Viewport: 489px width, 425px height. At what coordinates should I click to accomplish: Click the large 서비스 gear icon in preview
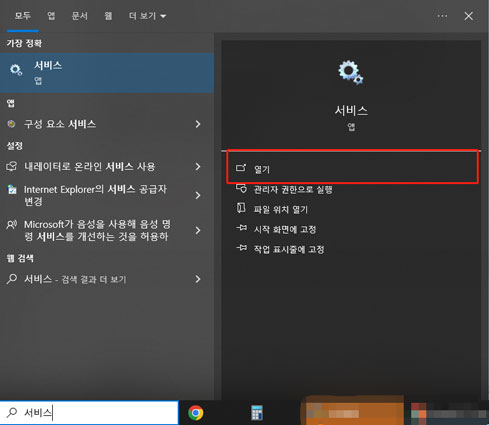[351, 72]
